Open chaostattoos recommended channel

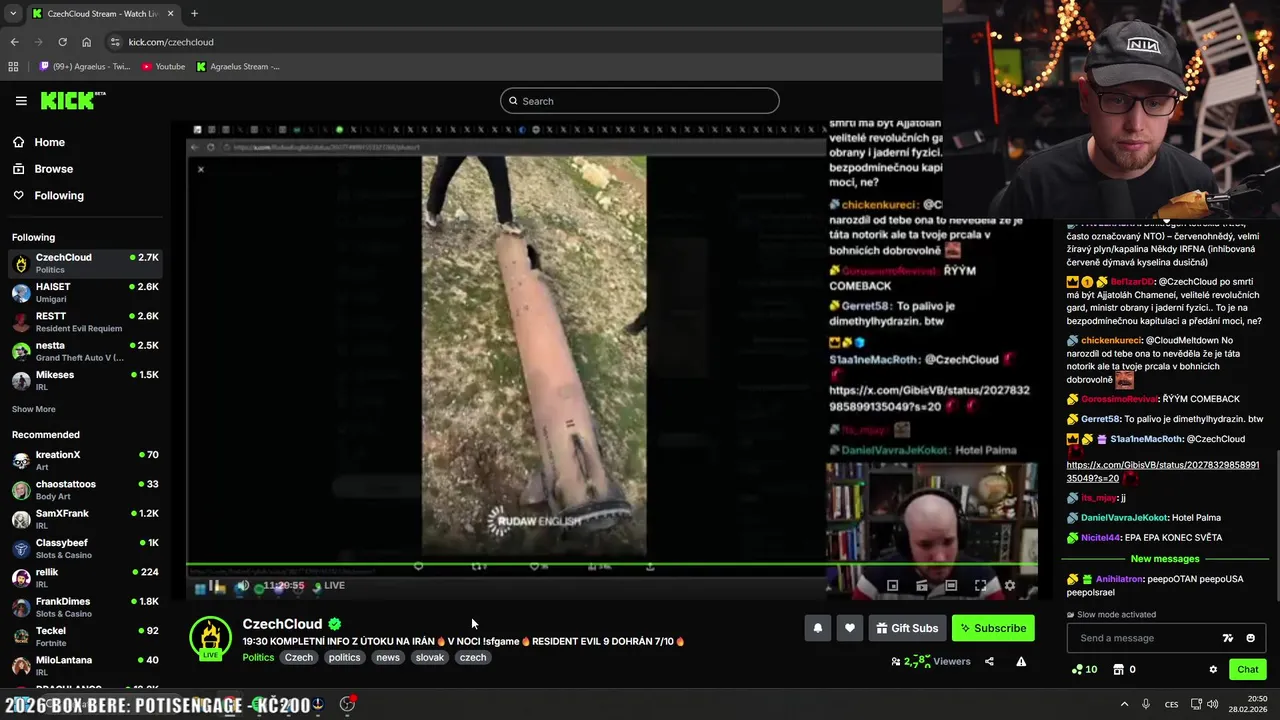click(x=85, y=489)
